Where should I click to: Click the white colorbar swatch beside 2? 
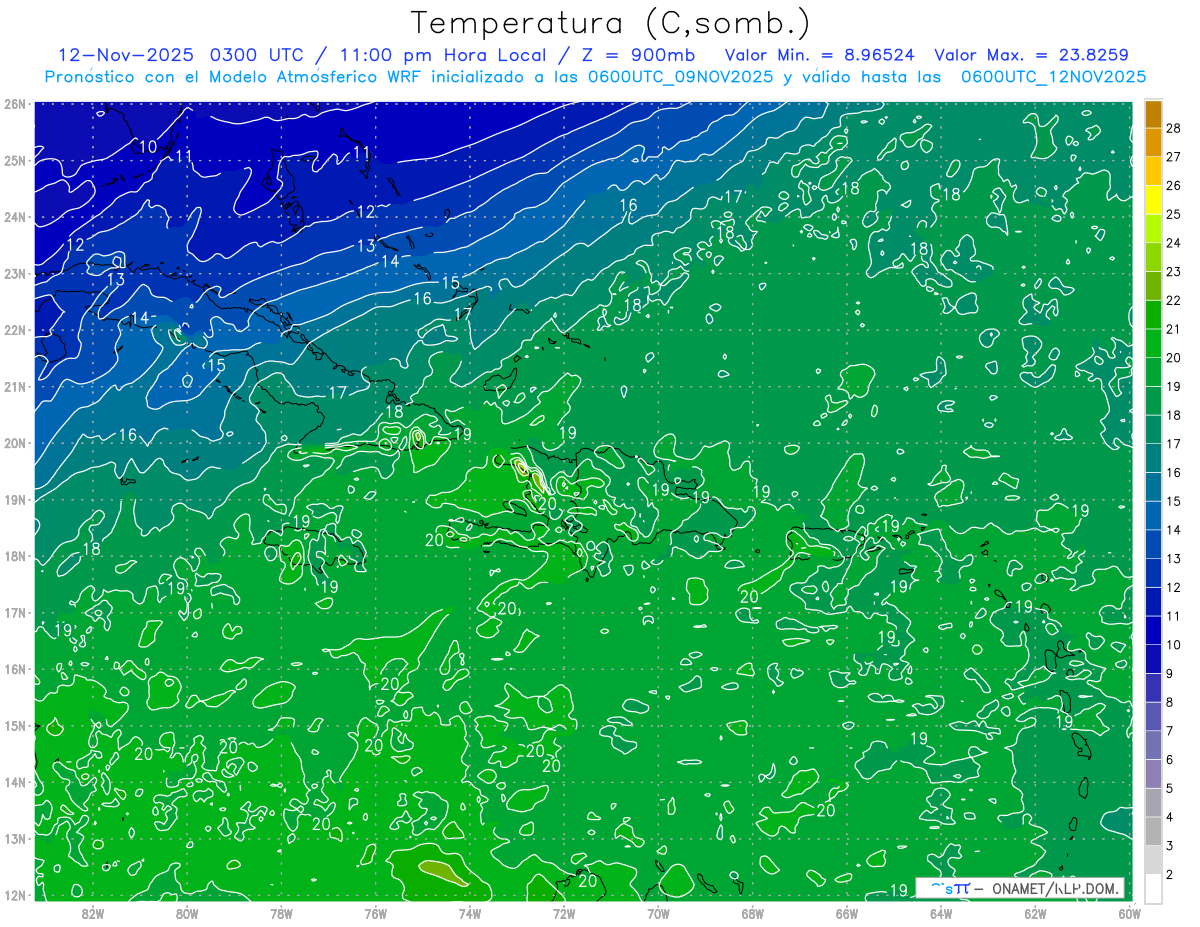click(1153, 888)
